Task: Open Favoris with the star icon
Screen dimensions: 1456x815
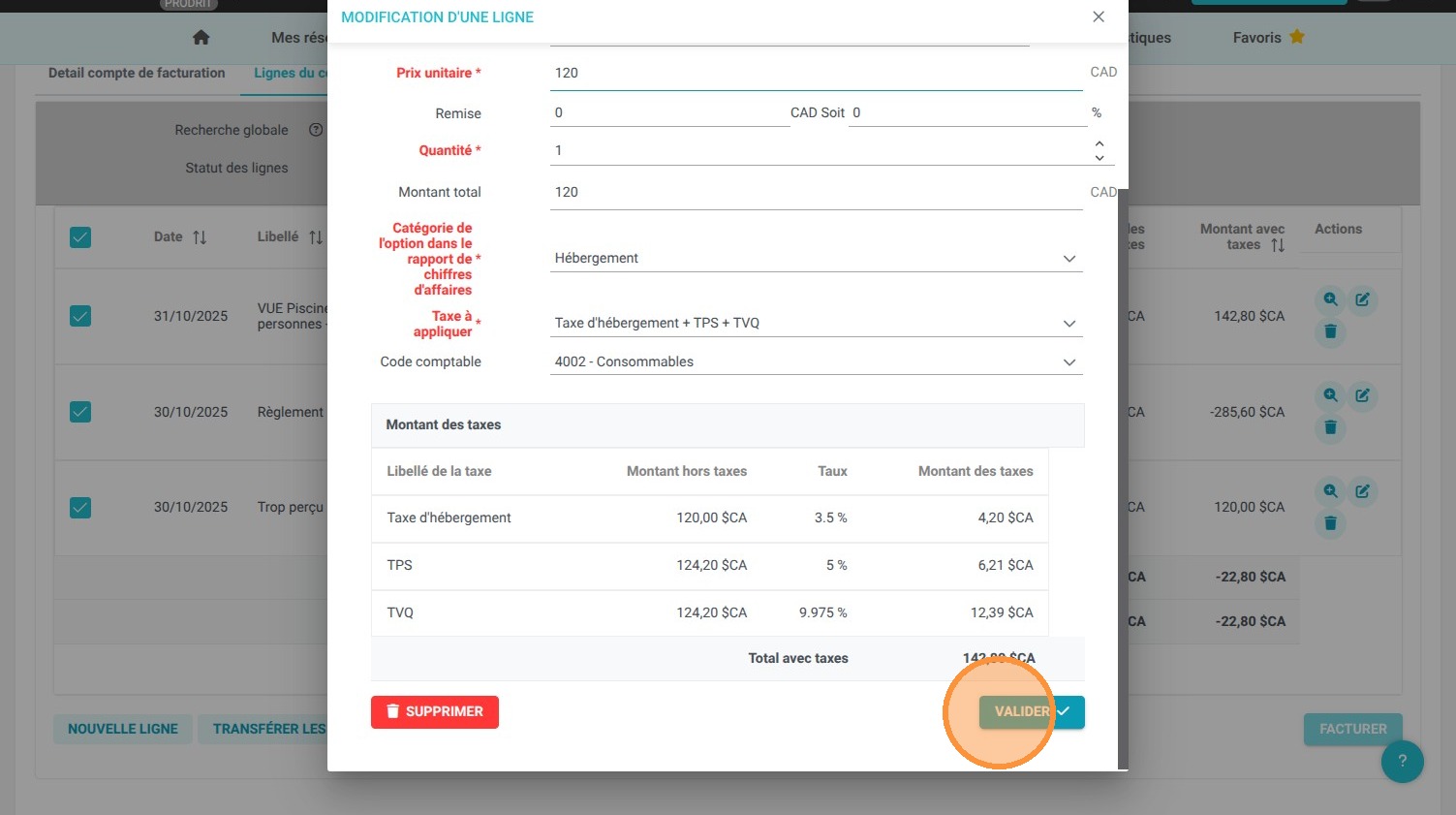Action: click(x=1268, y=38)
